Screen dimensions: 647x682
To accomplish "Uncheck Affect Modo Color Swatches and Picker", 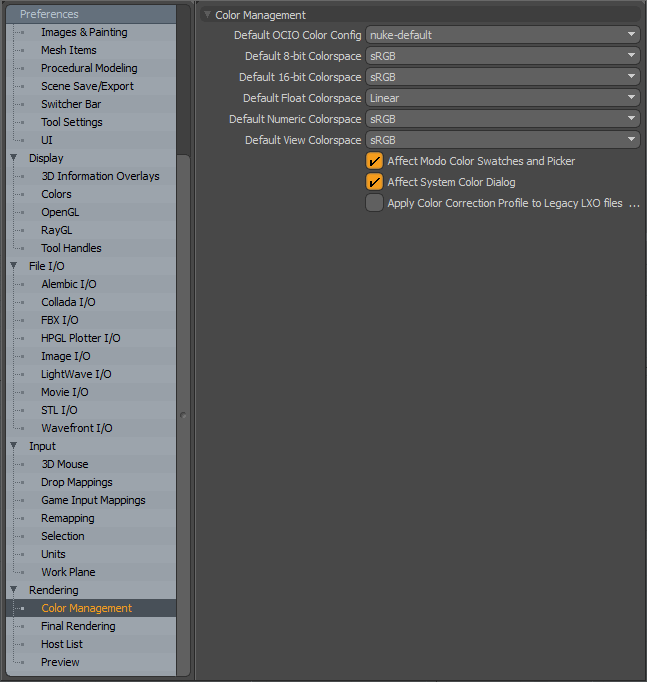I will tap(374, 161).
